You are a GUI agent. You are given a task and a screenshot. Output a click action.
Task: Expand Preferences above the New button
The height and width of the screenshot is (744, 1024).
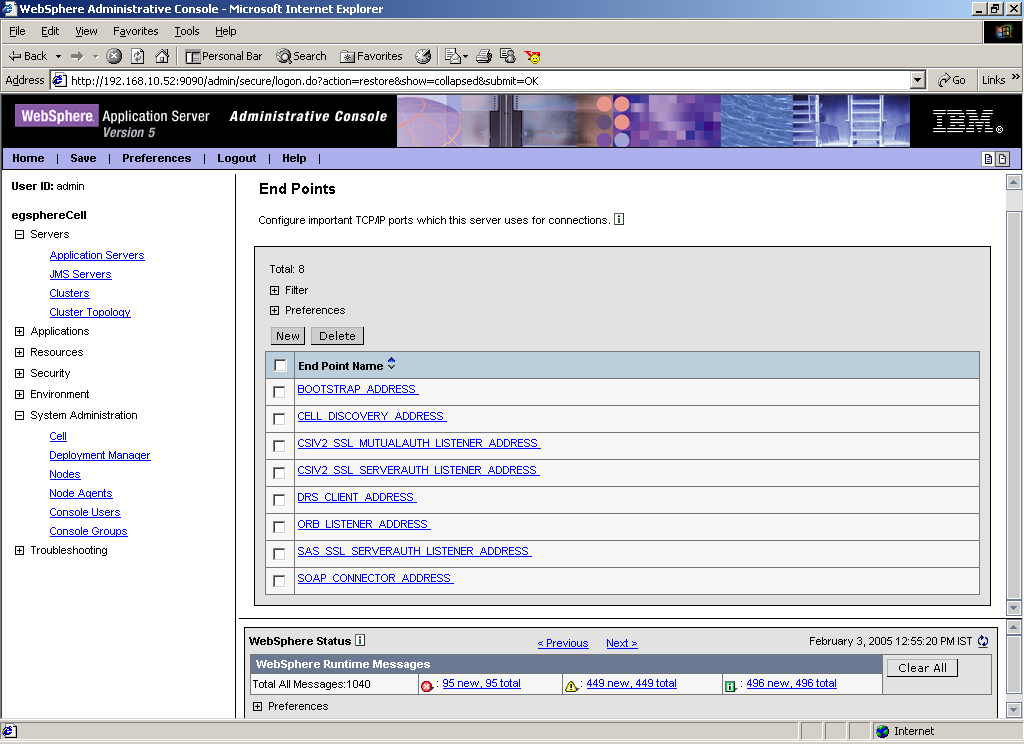pyautogui.click(x=274, y=311)
